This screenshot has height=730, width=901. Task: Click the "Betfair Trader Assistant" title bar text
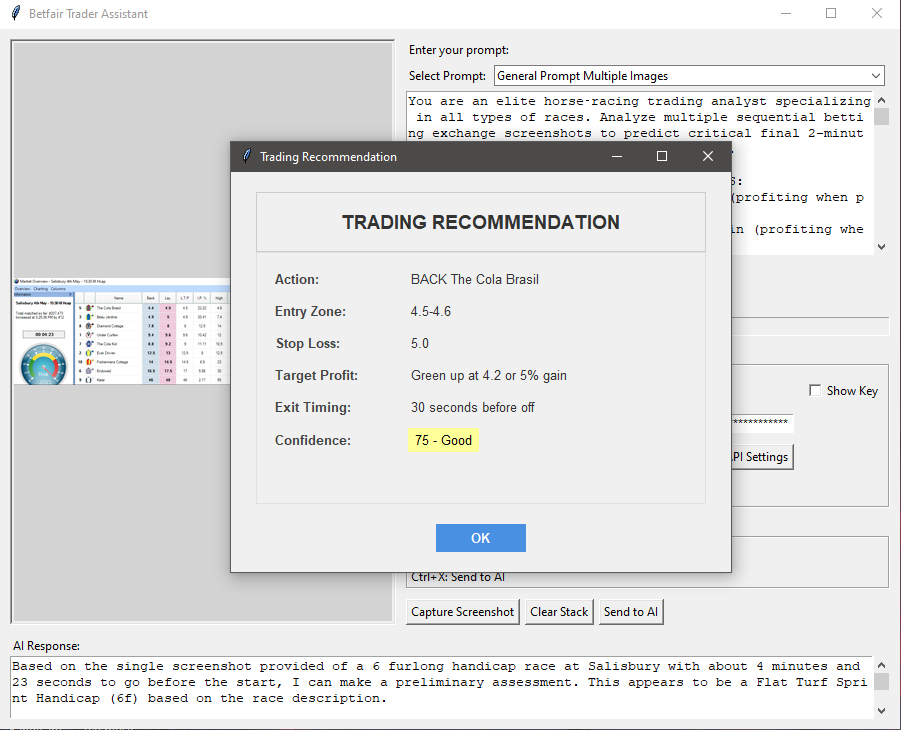coord(88,14)
